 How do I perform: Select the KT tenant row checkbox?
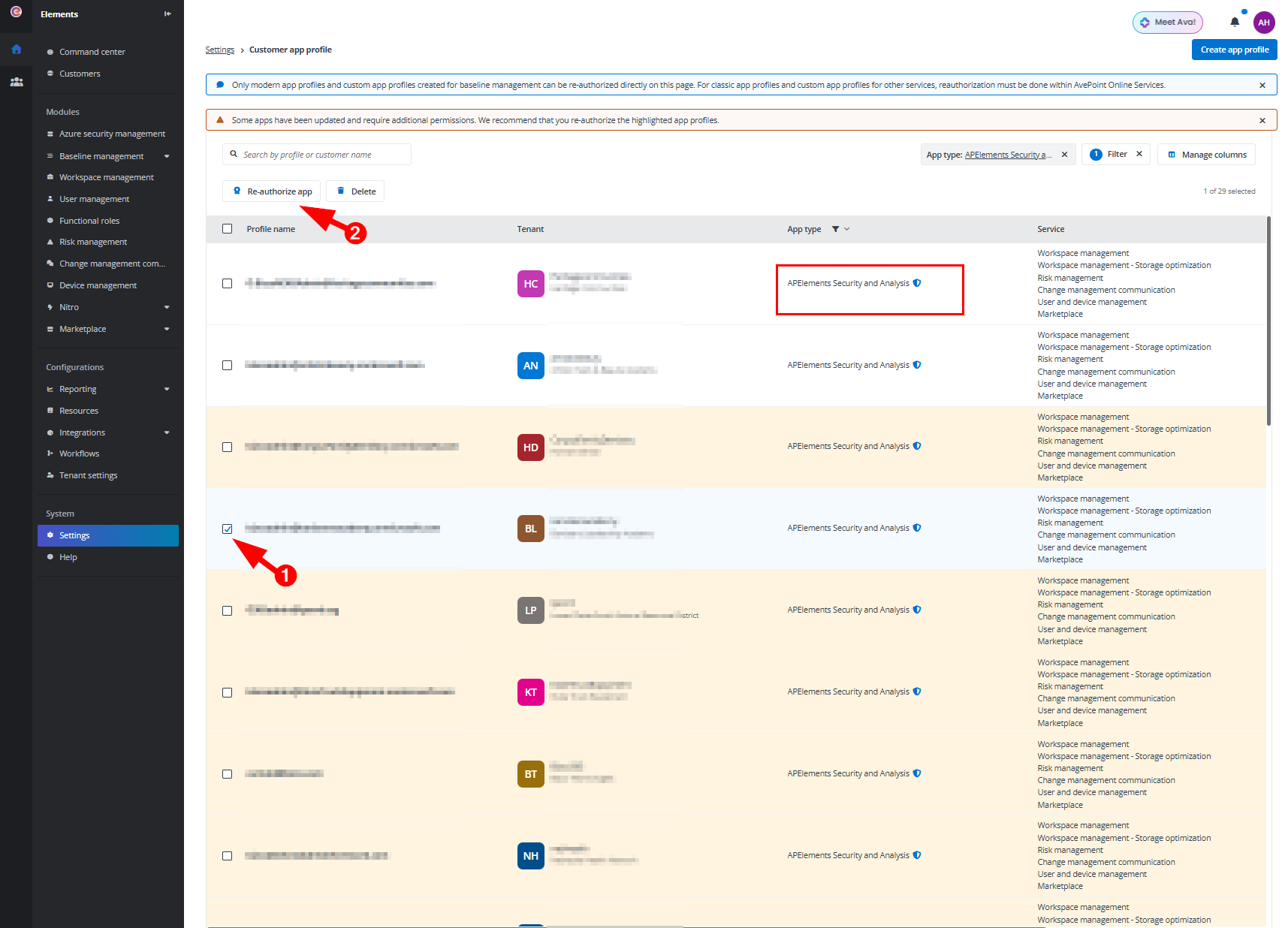[228, 692]
